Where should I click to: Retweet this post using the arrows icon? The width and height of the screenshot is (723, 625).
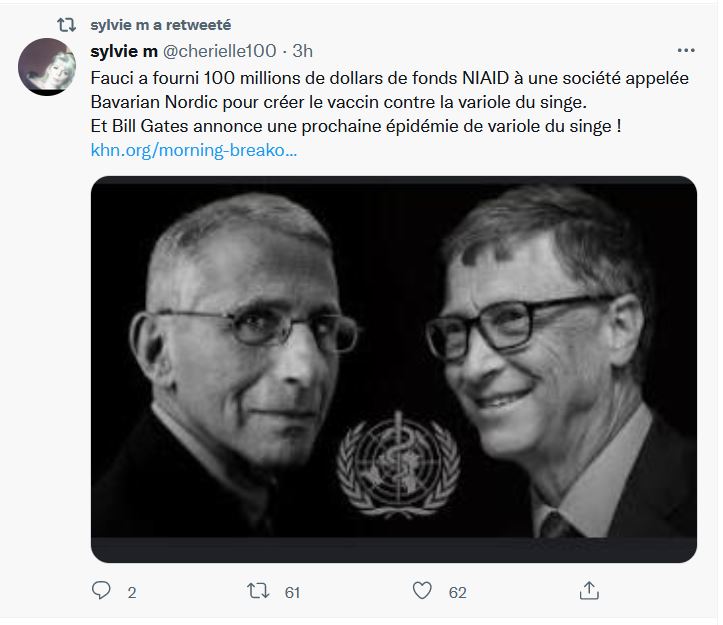260,591
